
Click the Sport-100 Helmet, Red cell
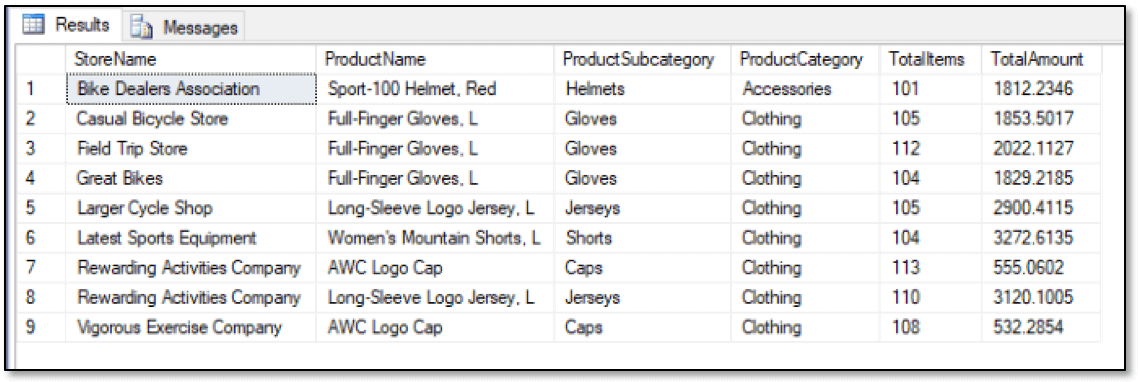click(436, 89)
